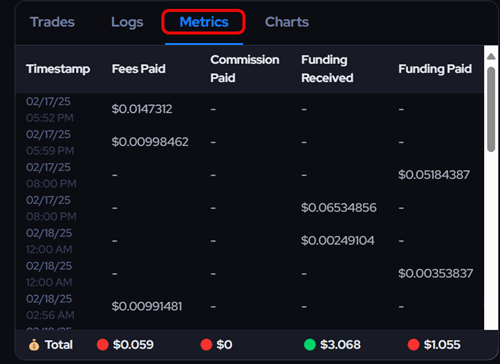Click the Funding Paid column header
The height and width of the screenshot is (364, 500).
point(435,69)
